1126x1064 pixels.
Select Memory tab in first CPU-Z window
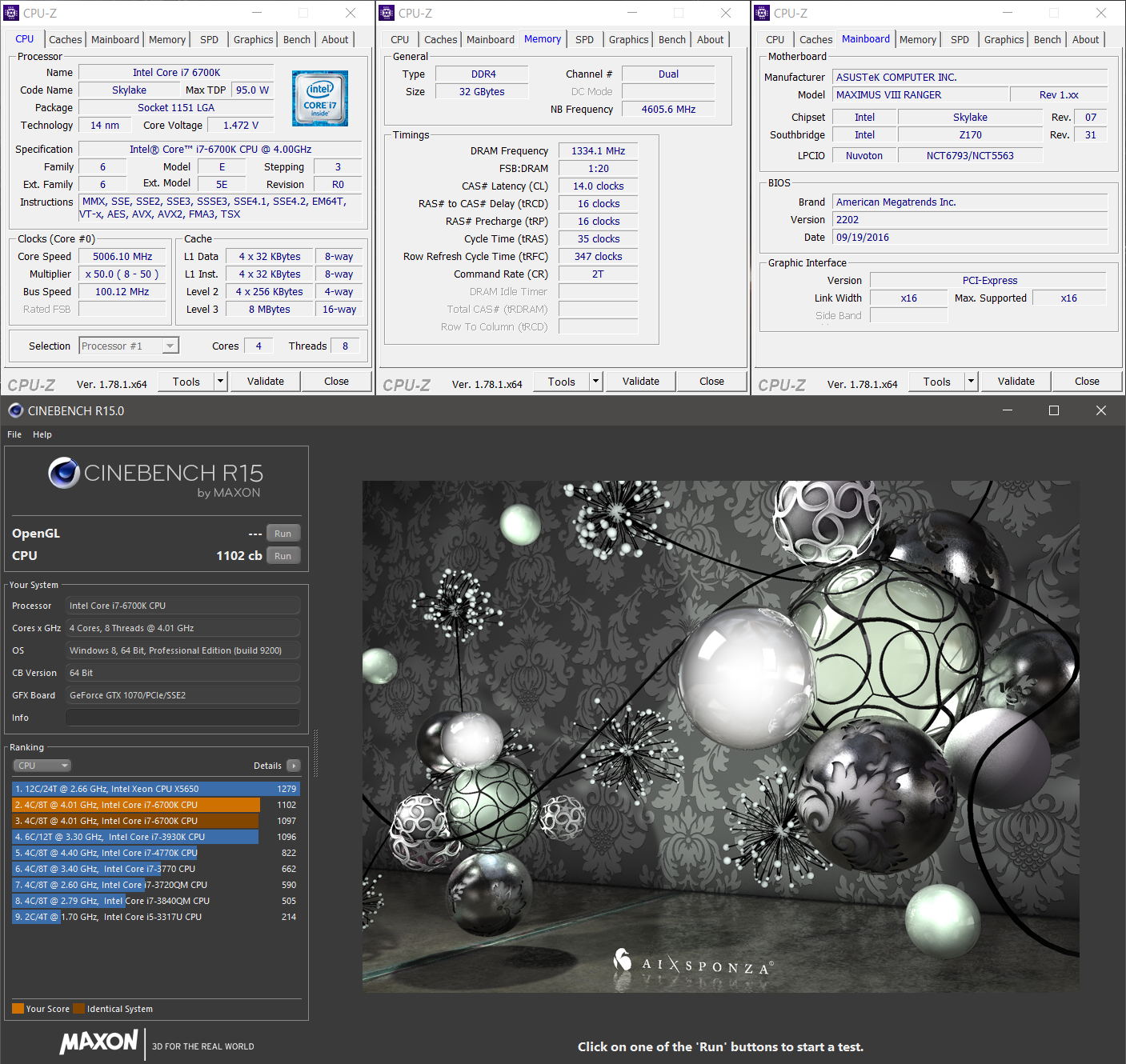click(x=167, y=39)
